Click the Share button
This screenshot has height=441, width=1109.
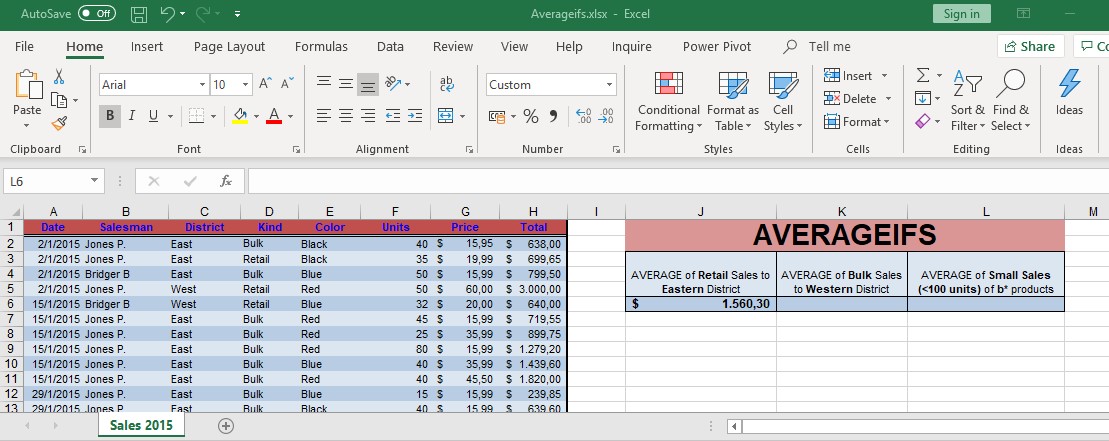click(x=1030, y=46)
